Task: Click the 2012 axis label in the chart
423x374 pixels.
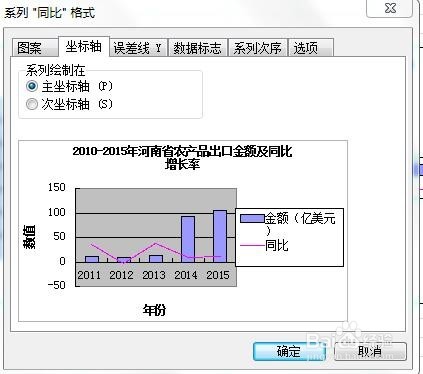Action: point(121,275)
